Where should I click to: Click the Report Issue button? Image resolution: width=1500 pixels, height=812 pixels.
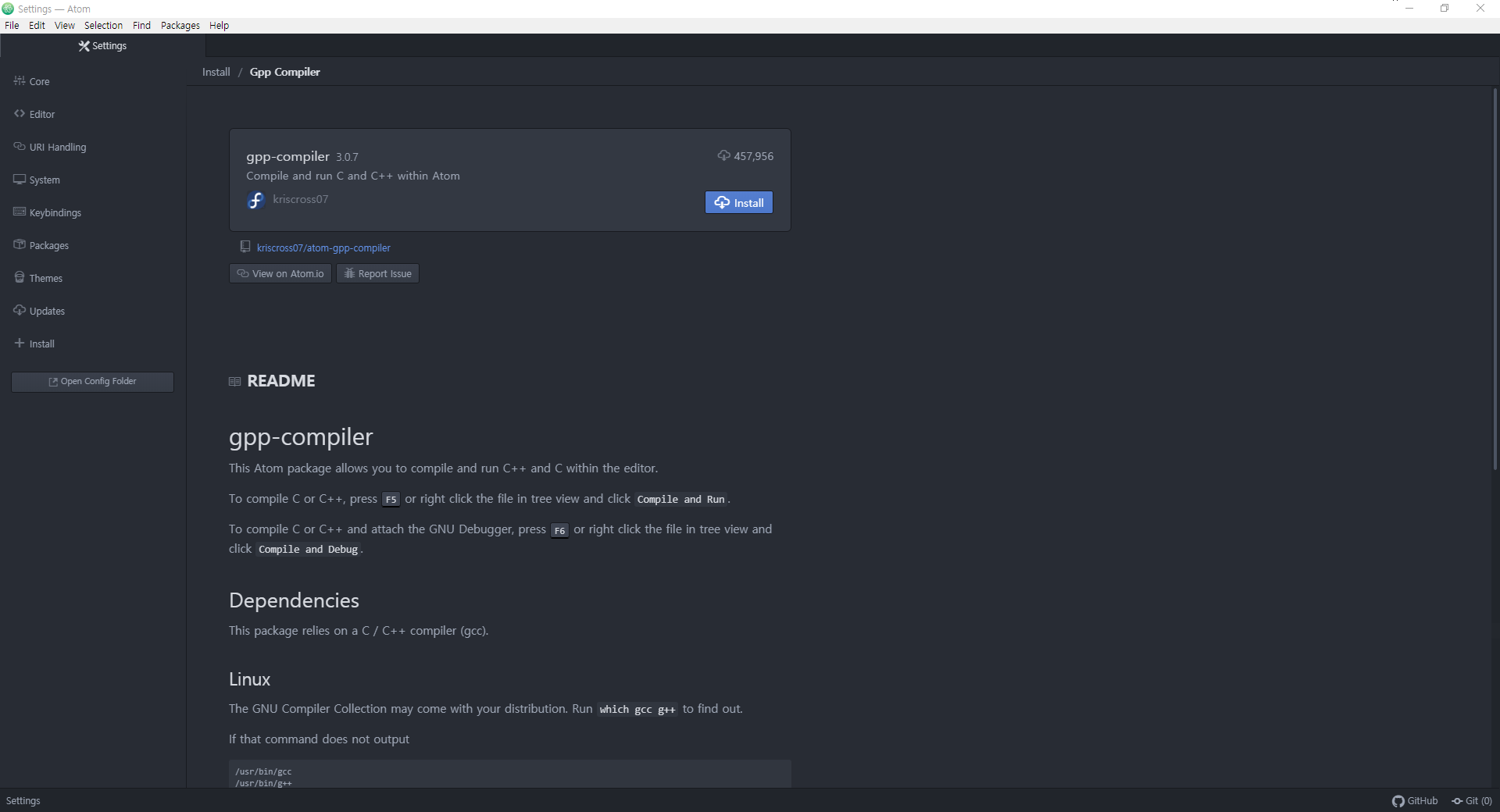tap(378, 273)
